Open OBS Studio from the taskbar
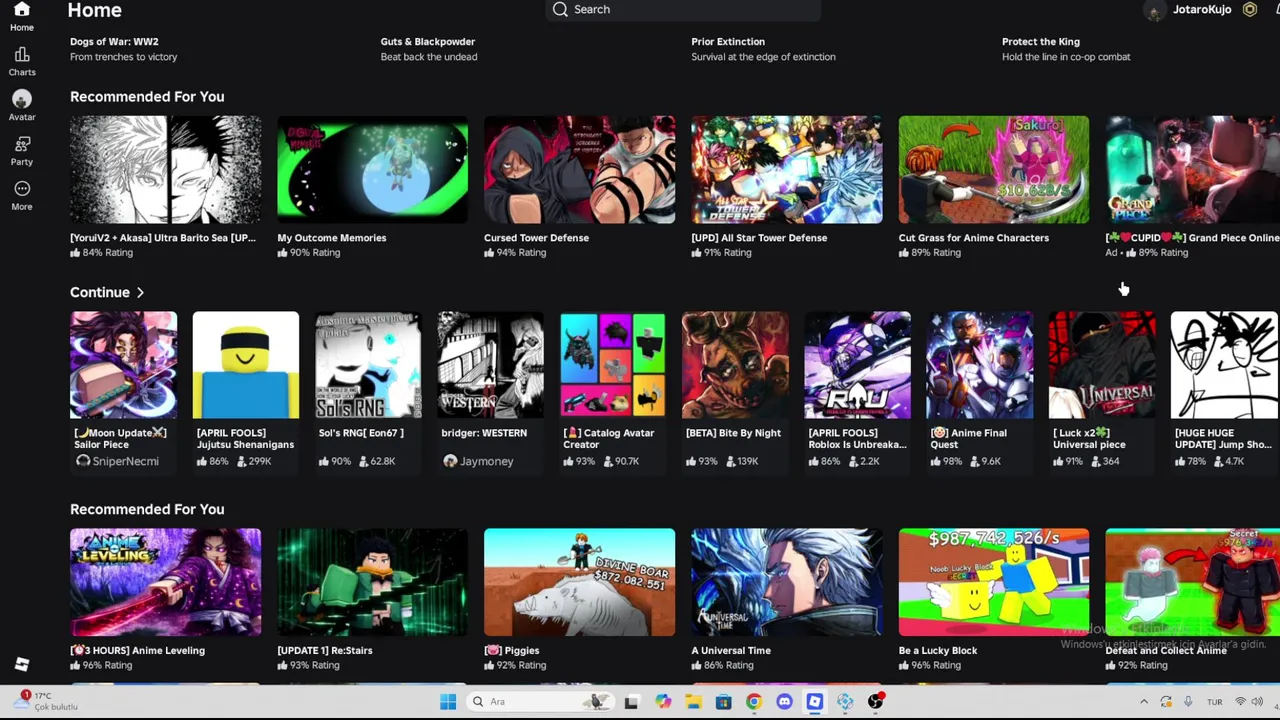This screenshot has width=1280, height=720. [x=876, y=702]
